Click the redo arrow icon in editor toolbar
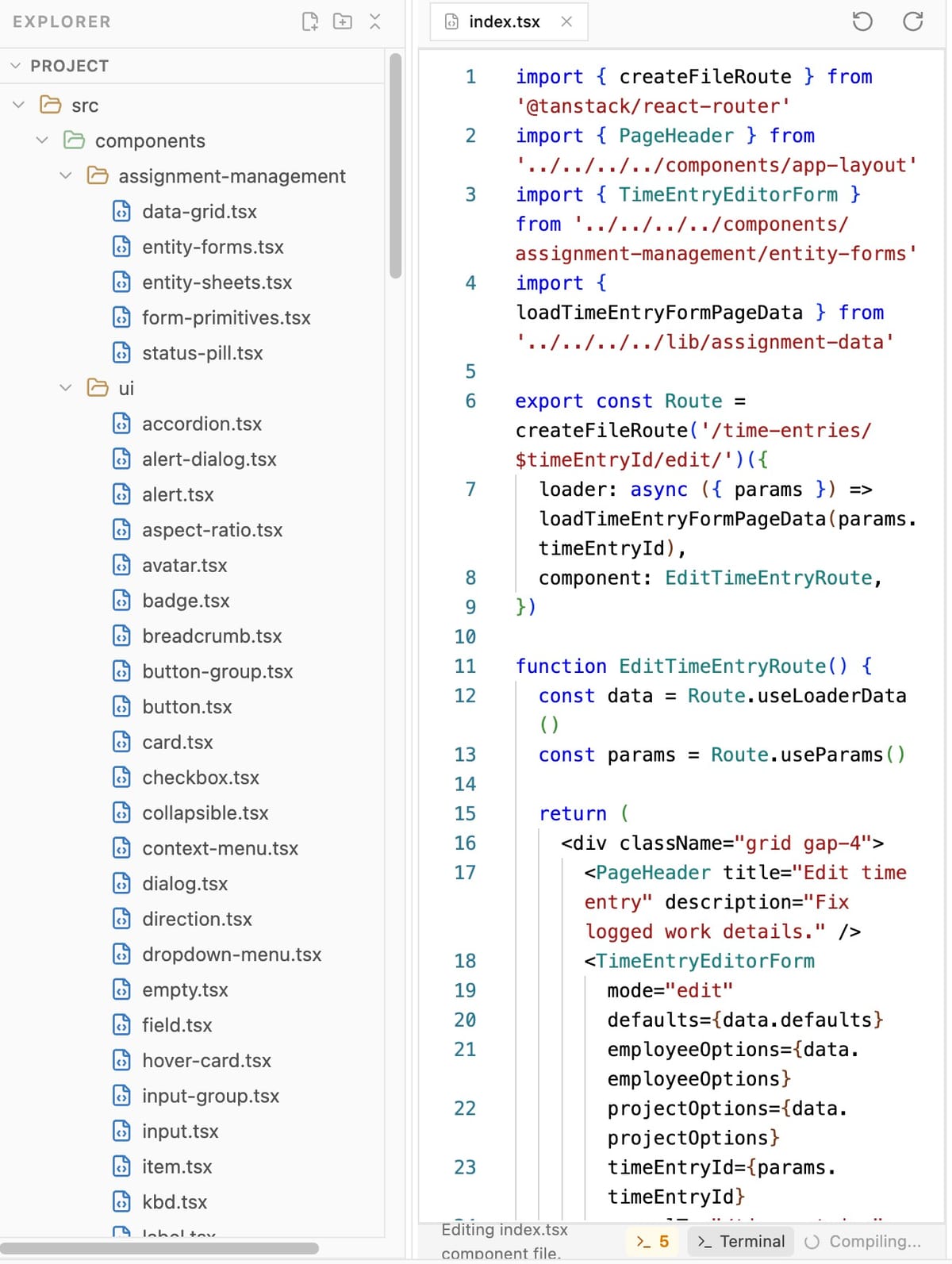Screen dimensions: 952x1264 (x=913, y=21)
